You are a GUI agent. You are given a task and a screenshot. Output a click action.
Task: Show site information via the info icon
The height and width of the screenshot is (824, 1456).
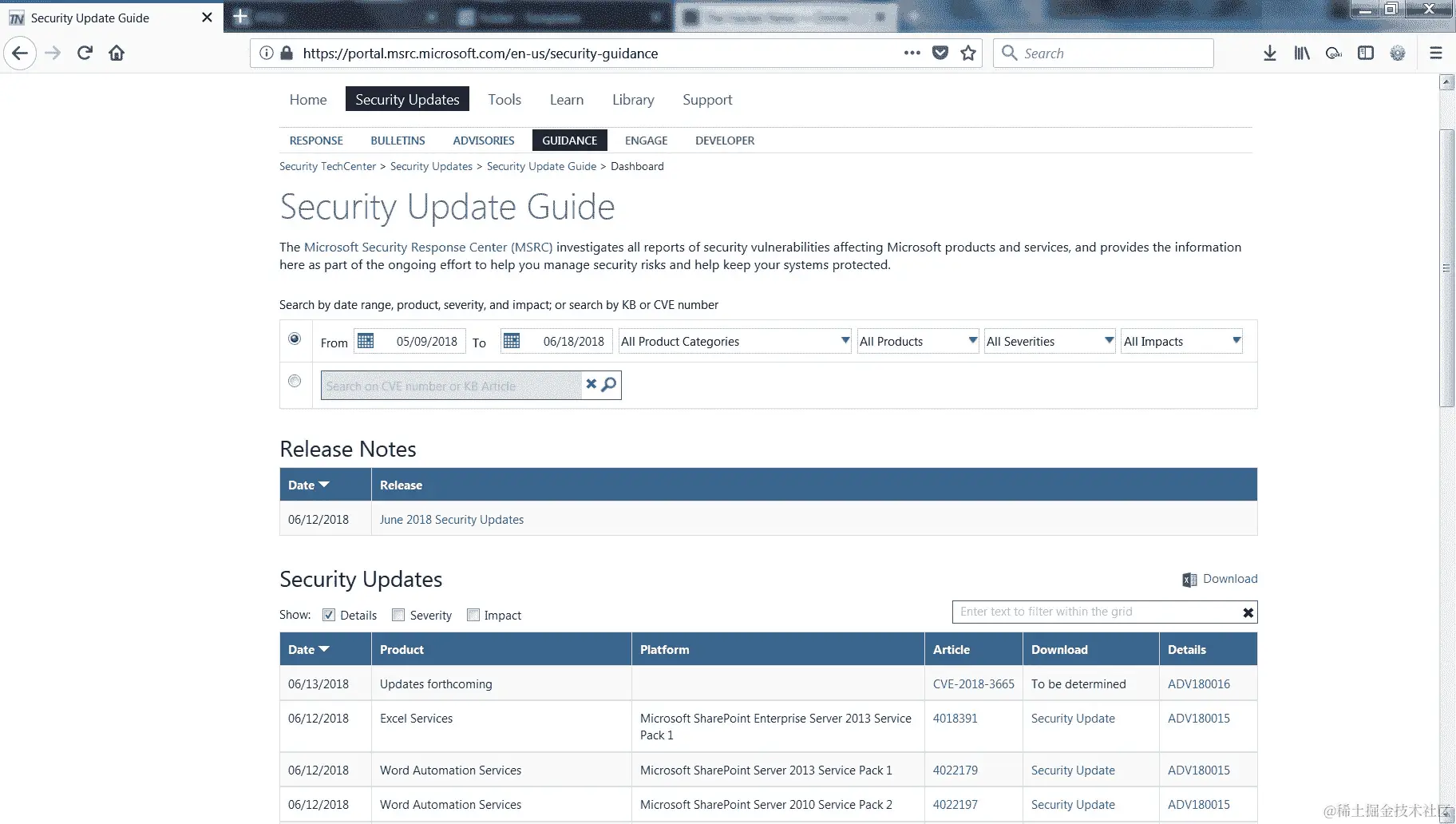pos(267,53)
